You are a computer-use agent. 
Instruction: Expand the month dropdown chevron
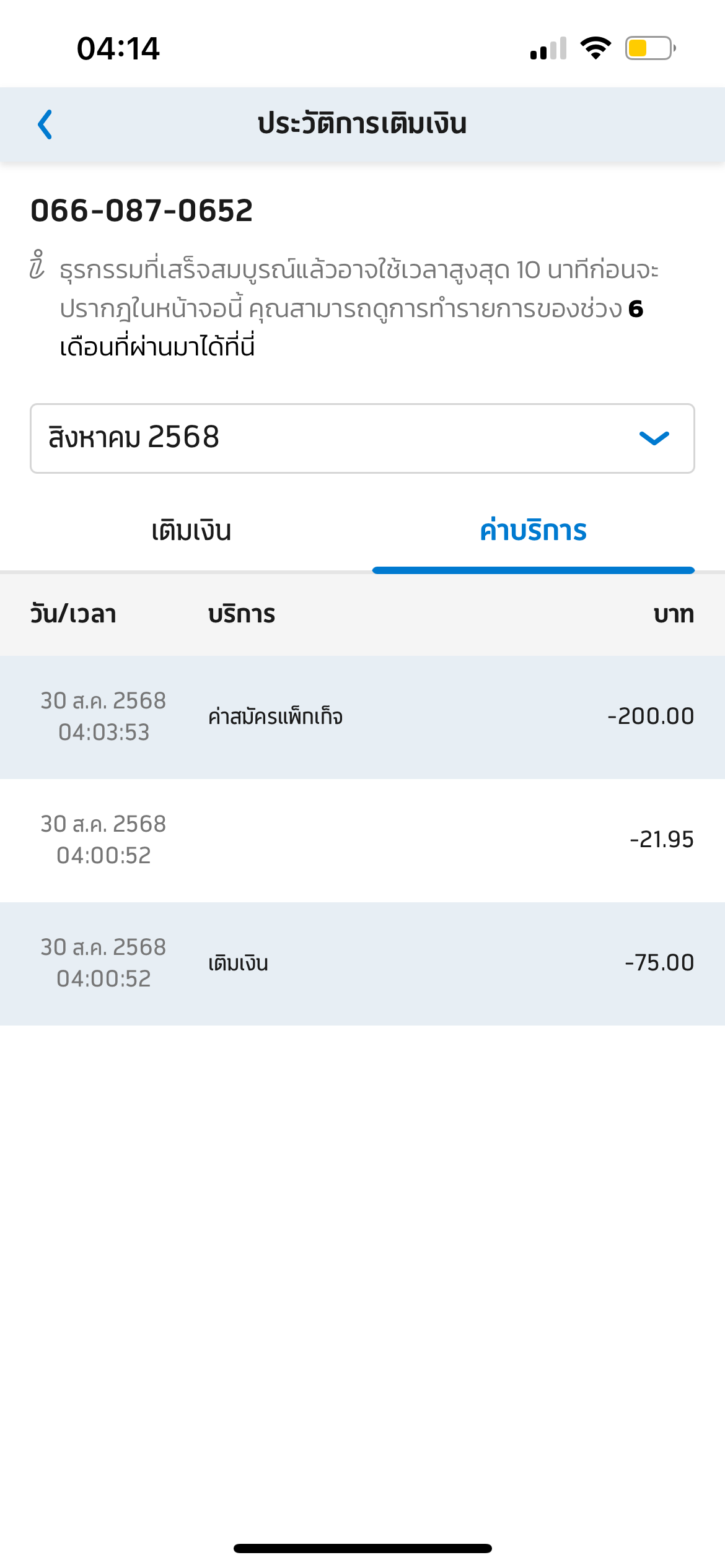pyautogui.click(x=654, y=438)
